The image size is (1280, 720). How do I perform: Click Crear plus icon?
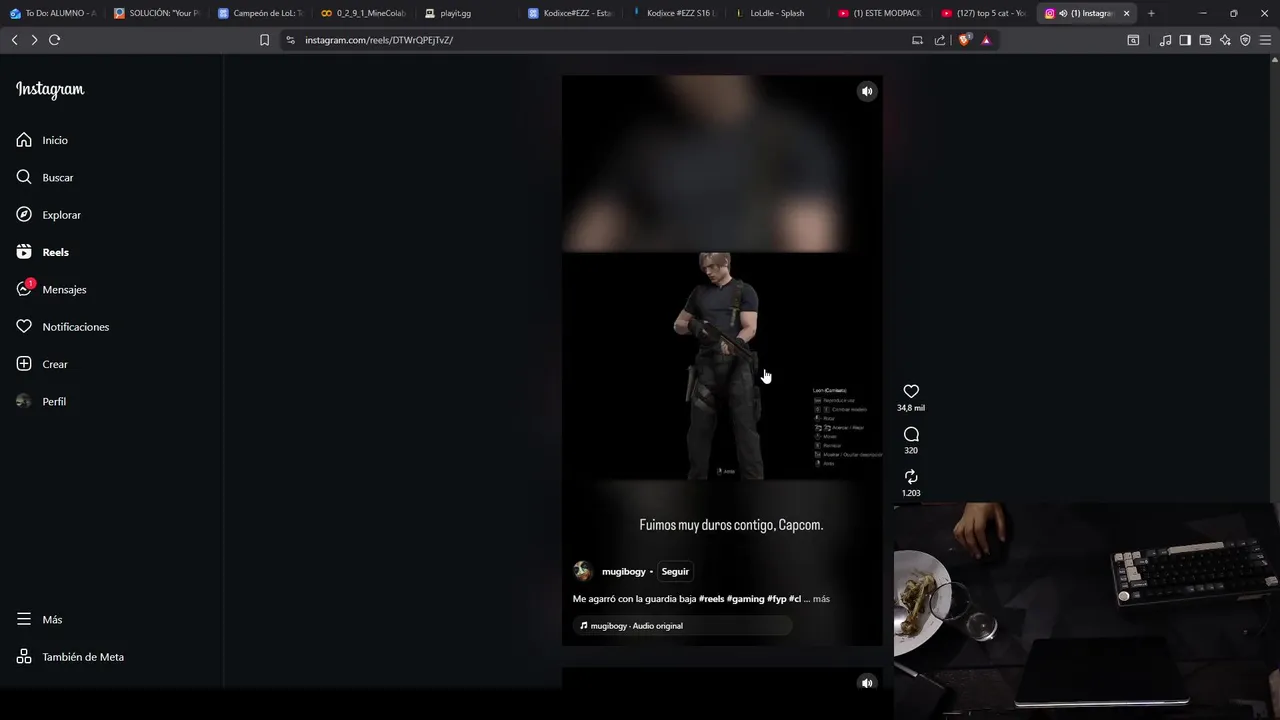click(42, 364)
